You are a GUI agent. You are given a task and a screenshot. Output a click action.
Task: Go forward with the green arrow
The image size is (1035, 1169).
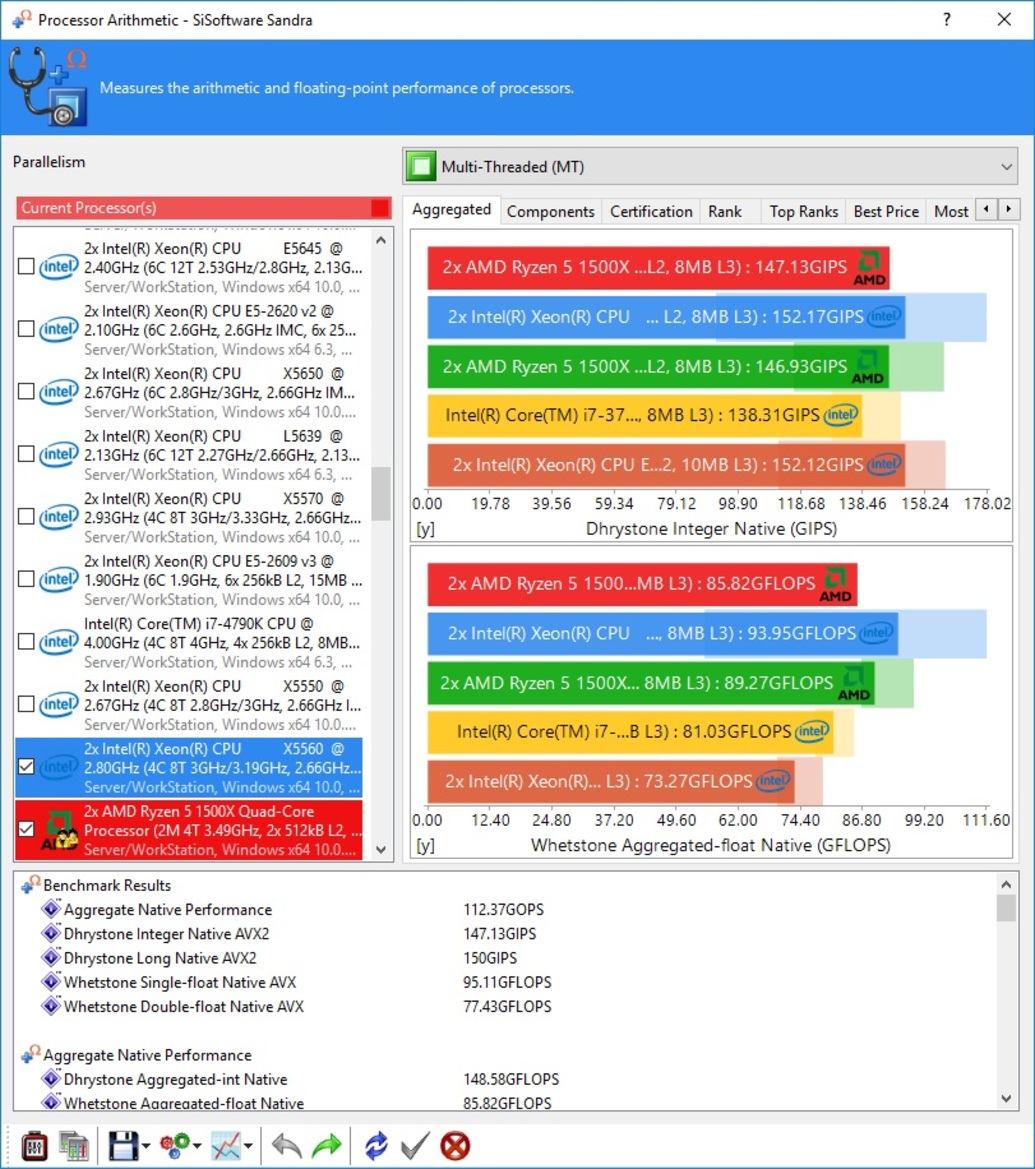point(327,1146)
